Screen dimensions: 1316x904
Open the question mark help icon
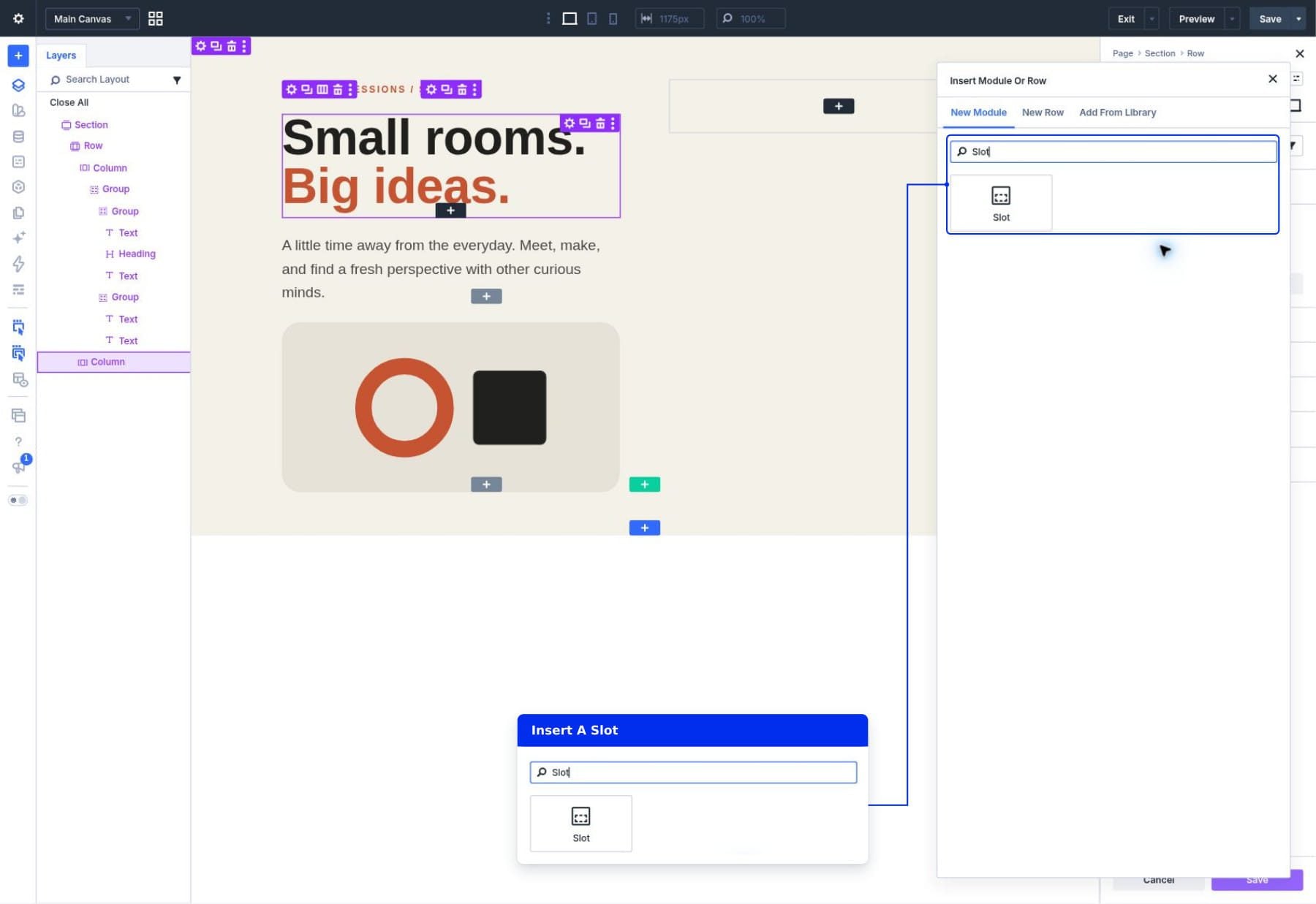(x=18, y=441)
